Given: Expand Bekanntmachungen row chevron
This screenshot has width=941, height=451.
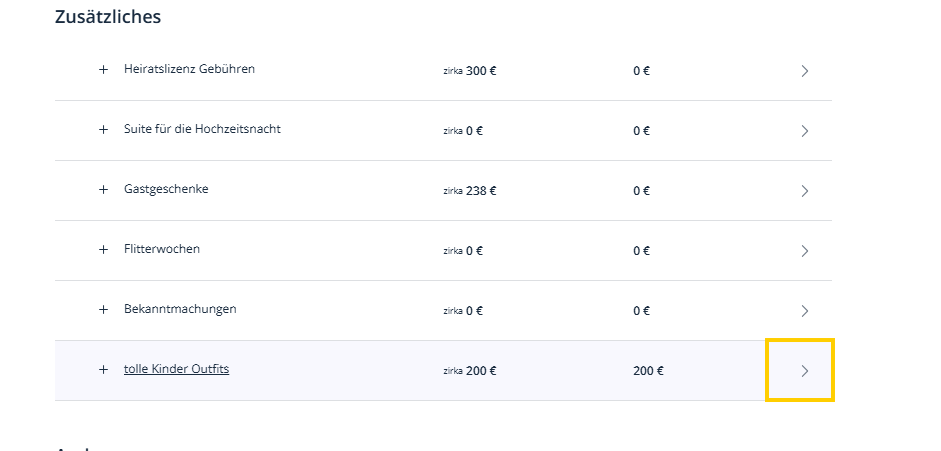Looking at the screenshot, I should pos(805,311).
